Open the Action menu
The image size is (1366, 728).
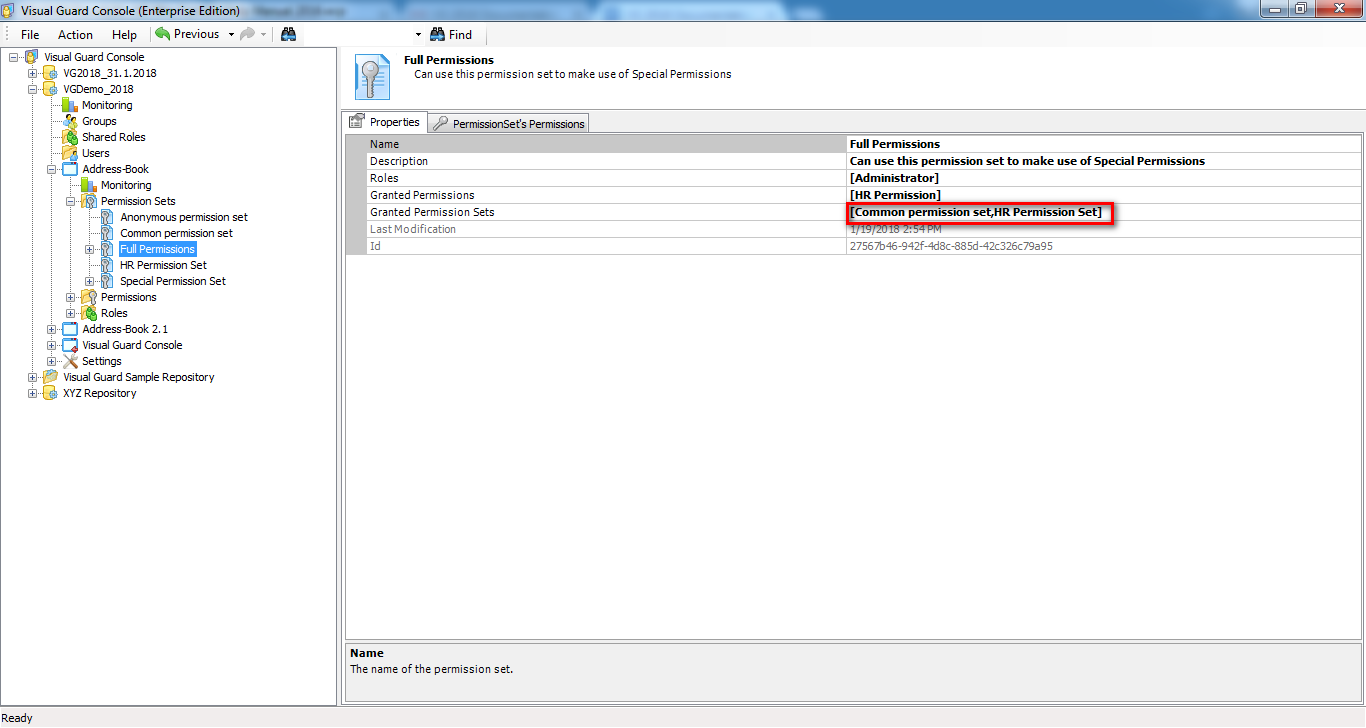(x=75, y=34)
